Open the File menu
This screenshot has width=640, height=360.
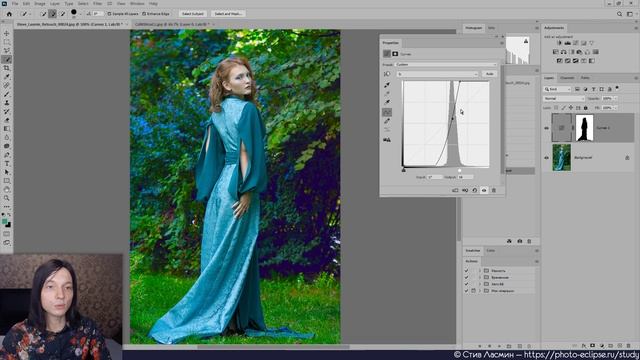pos(15,4)
